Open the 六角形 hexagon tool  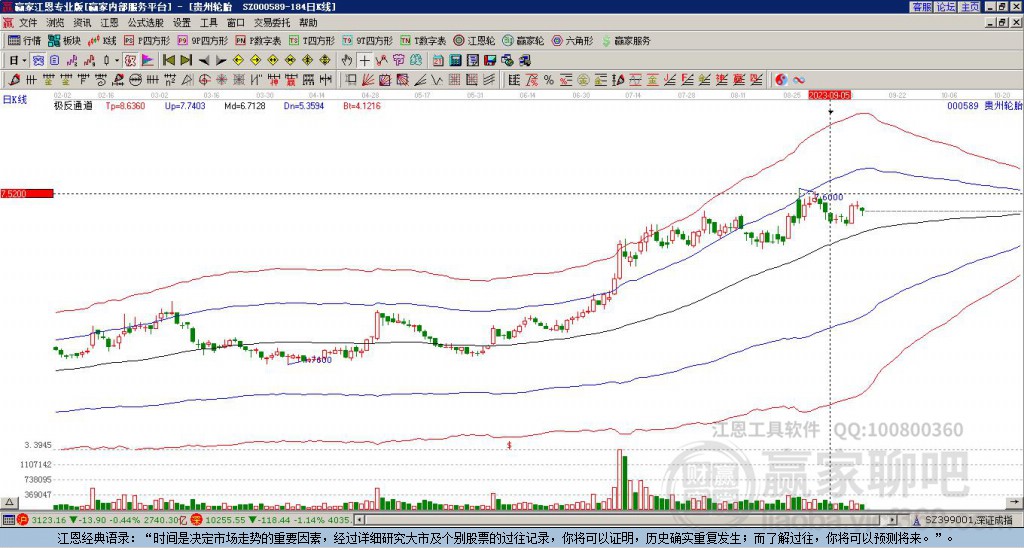[572, 40]
